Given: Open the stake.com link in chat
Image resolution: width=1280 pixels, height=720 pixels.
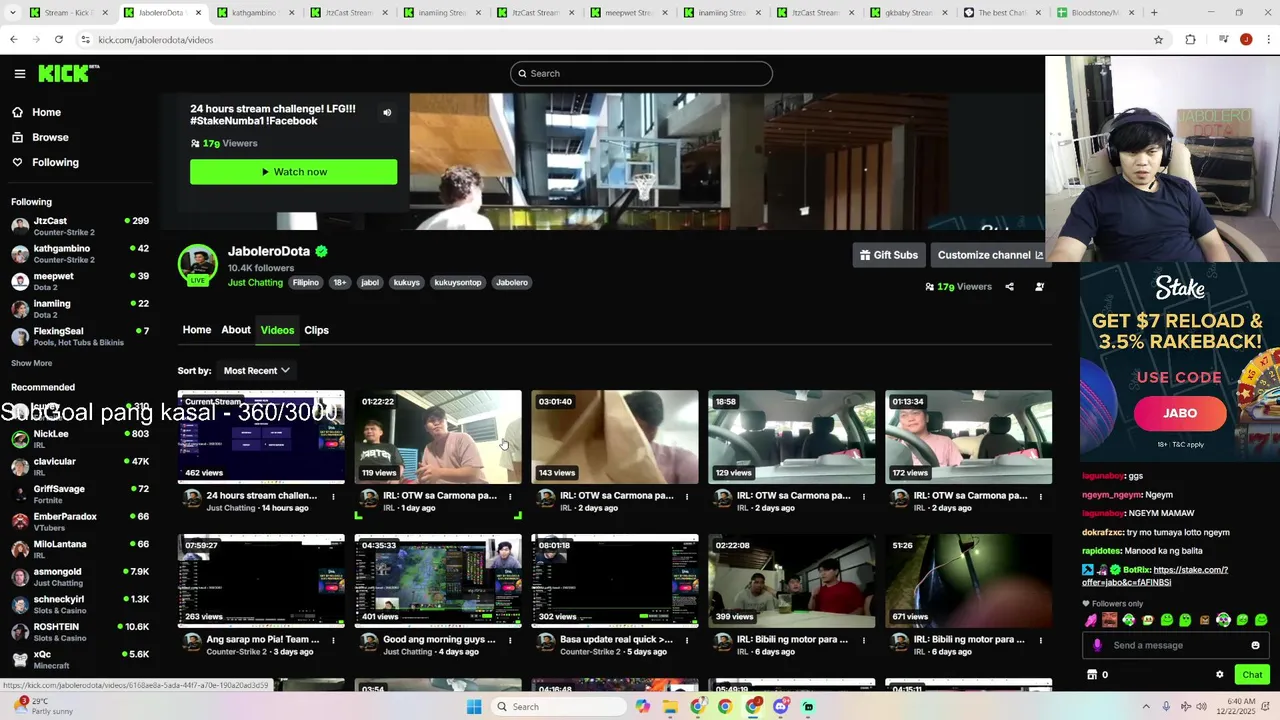Looking at the screenshot, I should pos(1155,576).
